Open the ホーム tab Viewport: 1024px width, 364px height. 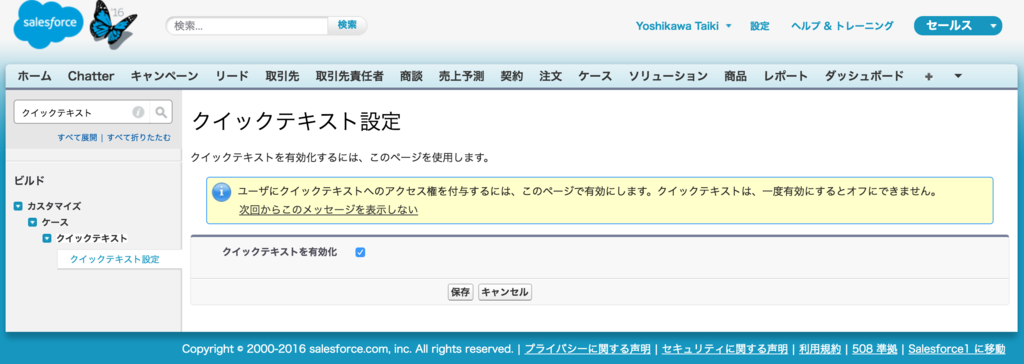point(35,76)
